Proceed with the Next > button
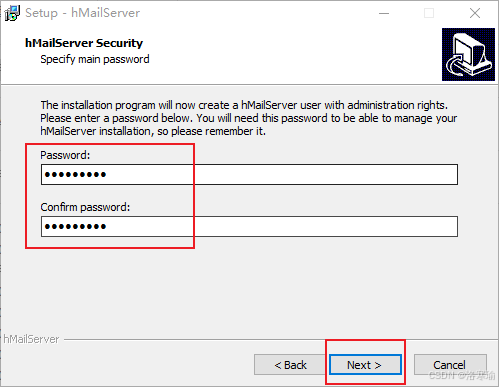The width and height of the screenshot is (499, 387). pyautogui.click(x=365, y=365)
